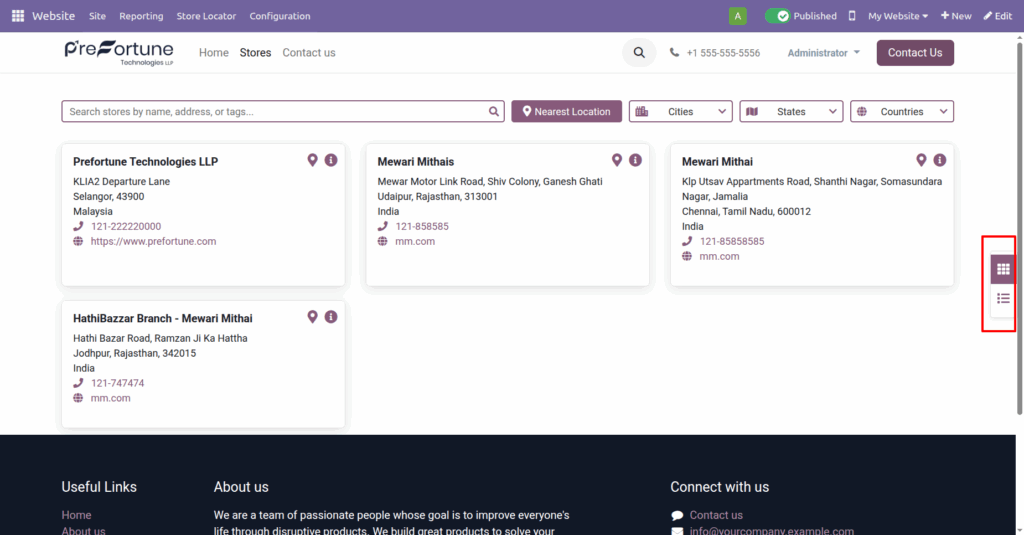Click Prefortune Technologies LLP store title
1024x535 pixels.
146,162
